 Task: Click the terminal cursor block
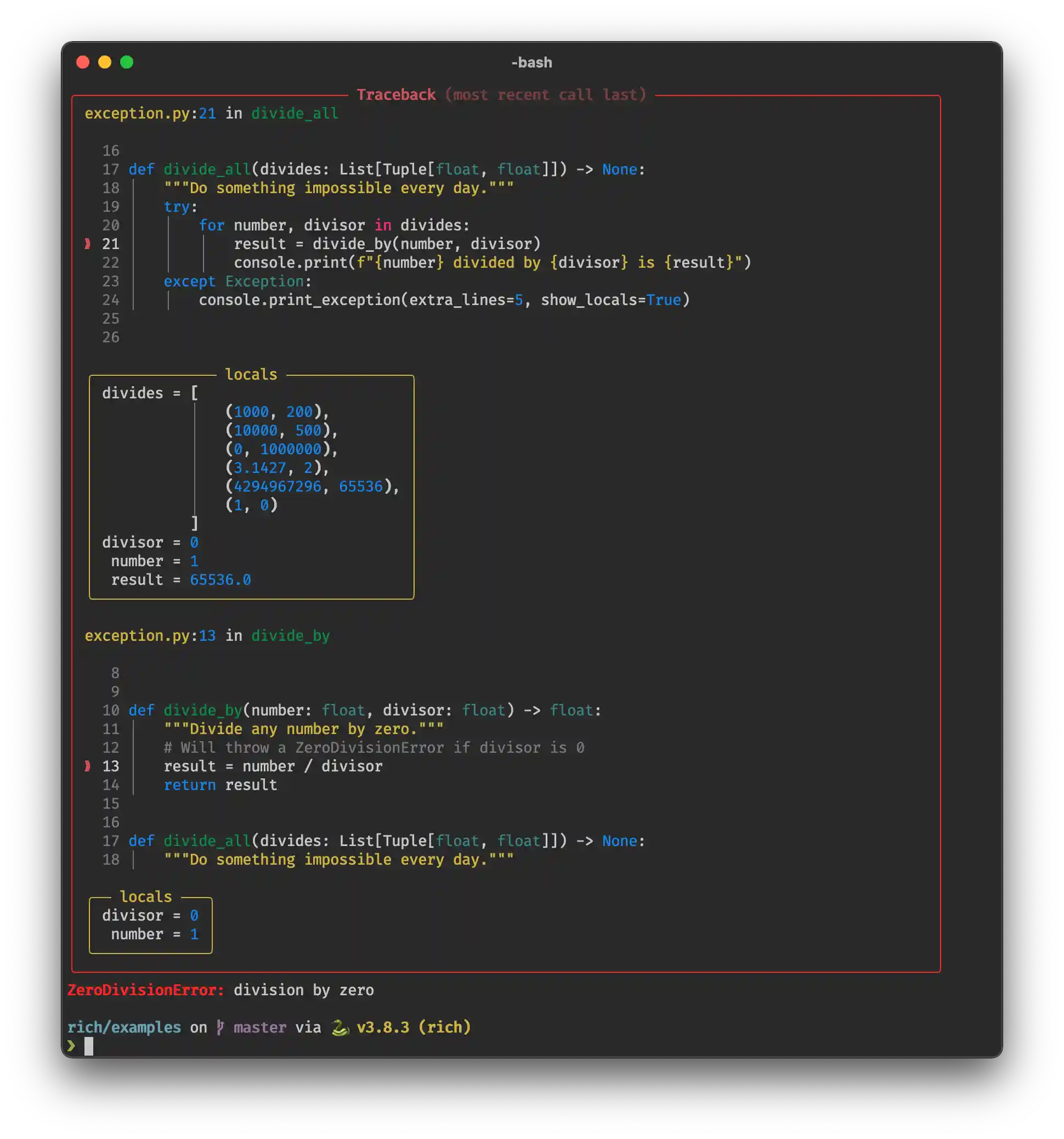click(89, 1046)
